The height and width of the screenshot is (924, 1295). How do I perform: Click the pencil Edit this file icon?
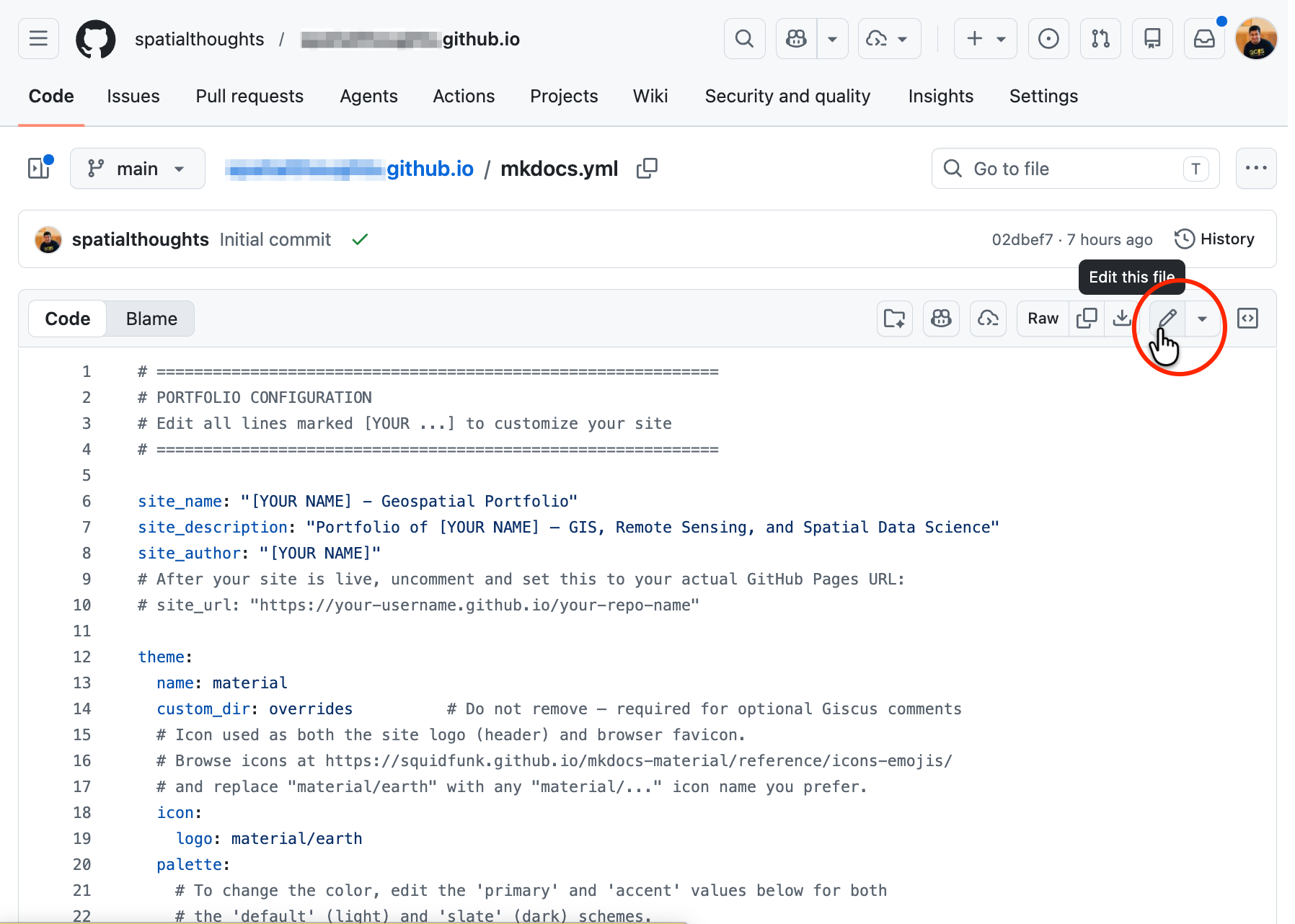tap(1167, 318)
